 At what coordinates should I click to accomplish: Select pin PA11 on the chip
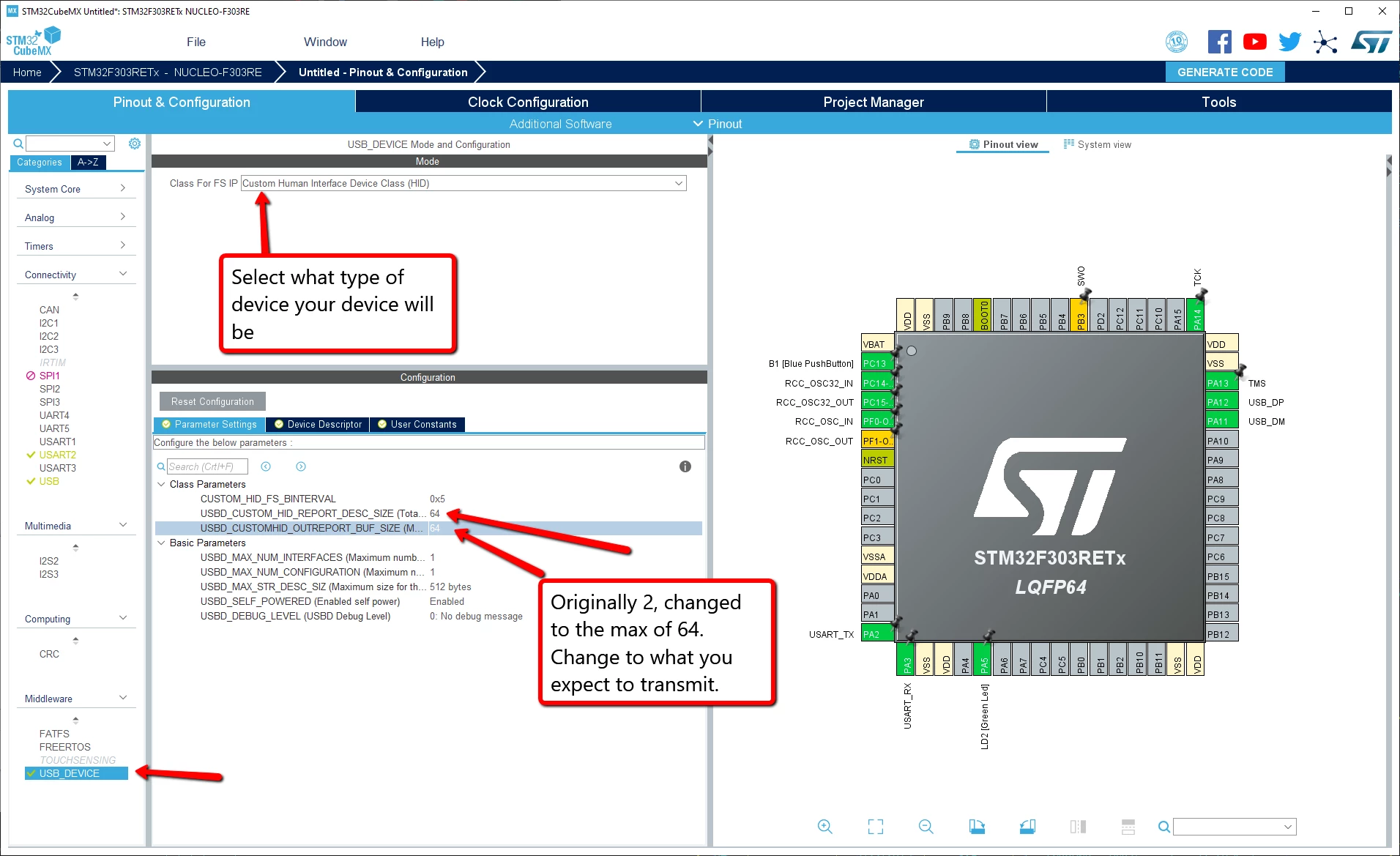coord(1222,421)
